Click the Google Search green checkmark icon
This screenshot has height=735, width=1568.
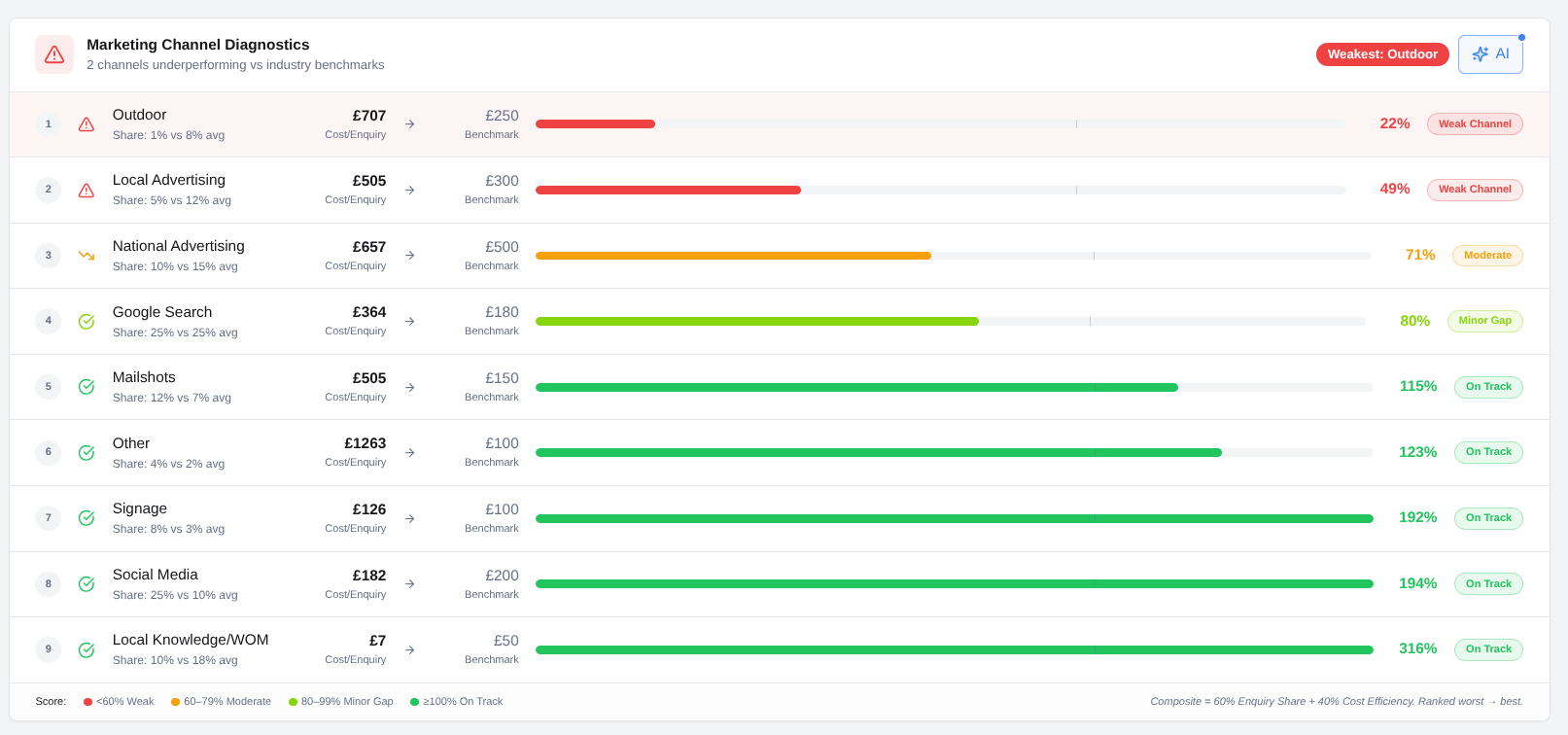click(87, 322)
